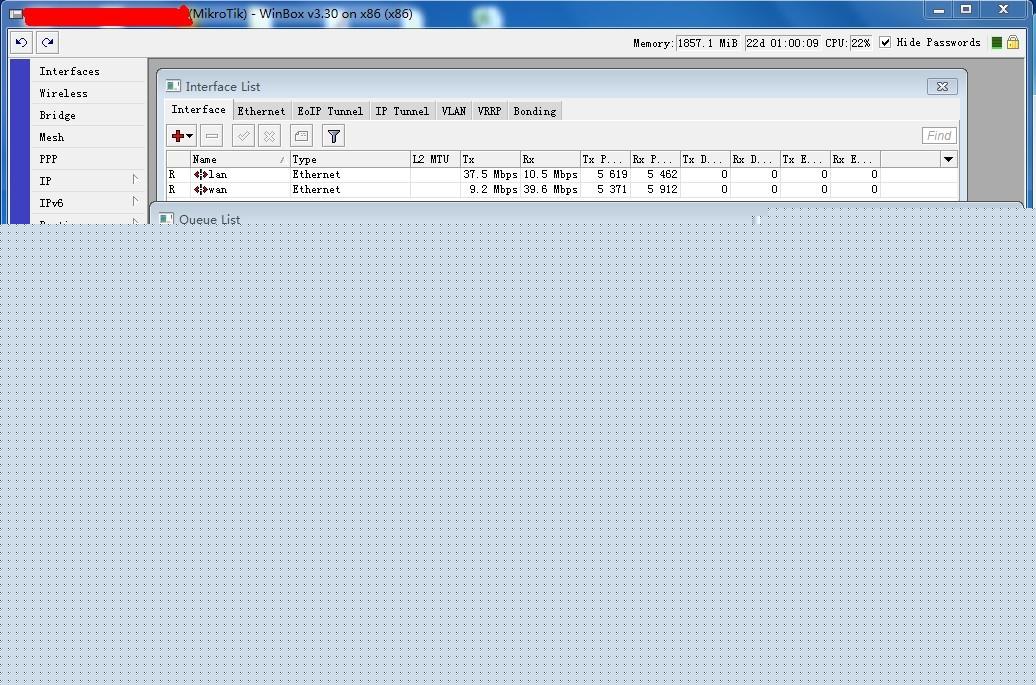Switch to the EoIP Tunnel tab
Screen dimensions: 1036x685
tap(330, 111)
